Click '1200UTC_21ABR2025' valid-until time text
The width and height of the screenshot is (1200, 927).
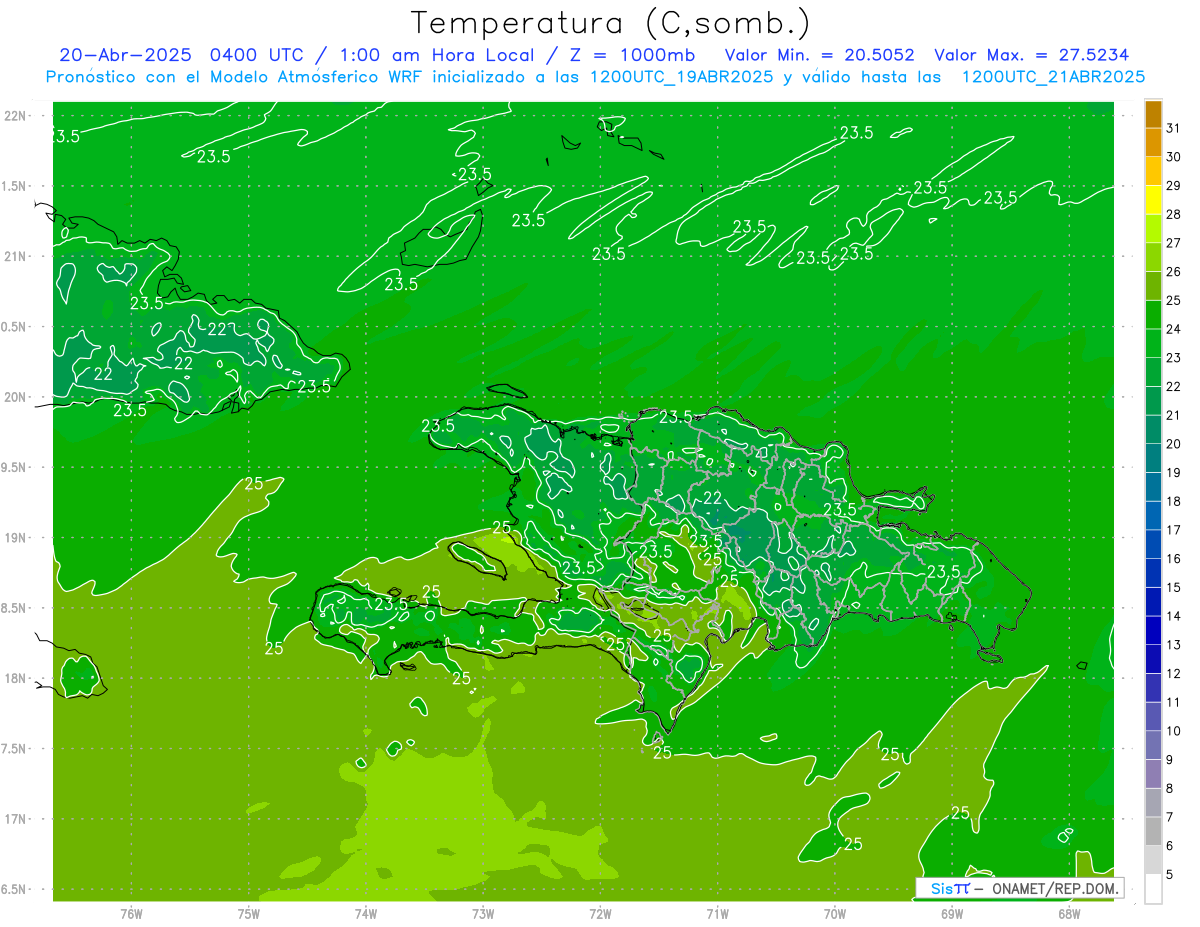[x=1053, y=77]
